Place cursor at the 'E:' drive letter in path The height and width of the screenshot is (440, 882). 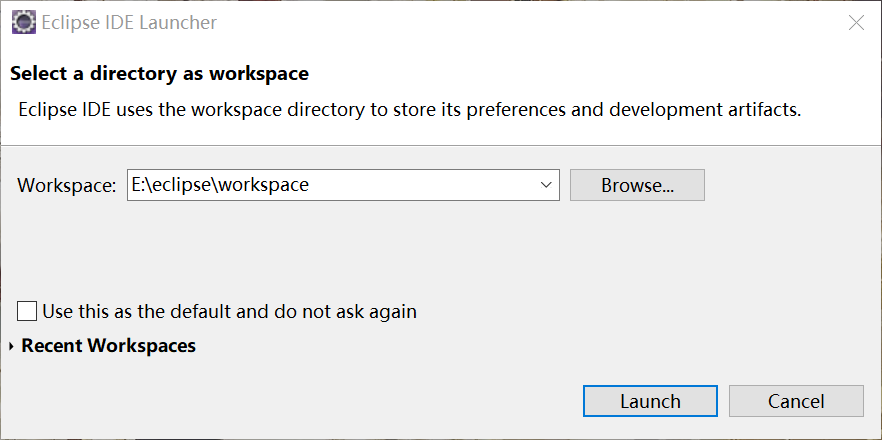[138, 185]
